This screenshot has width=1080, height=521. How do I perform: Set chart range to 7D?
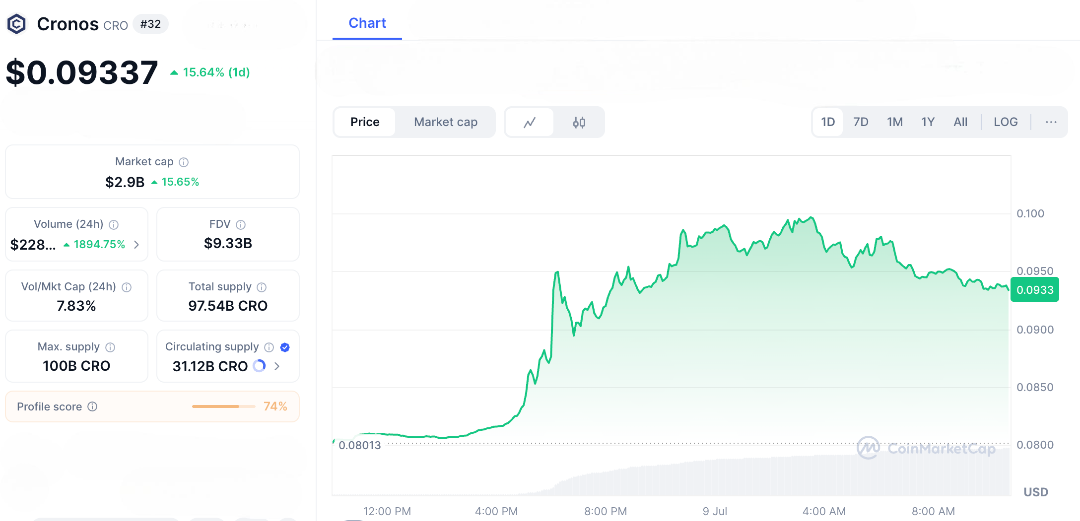tap(861, 122)
